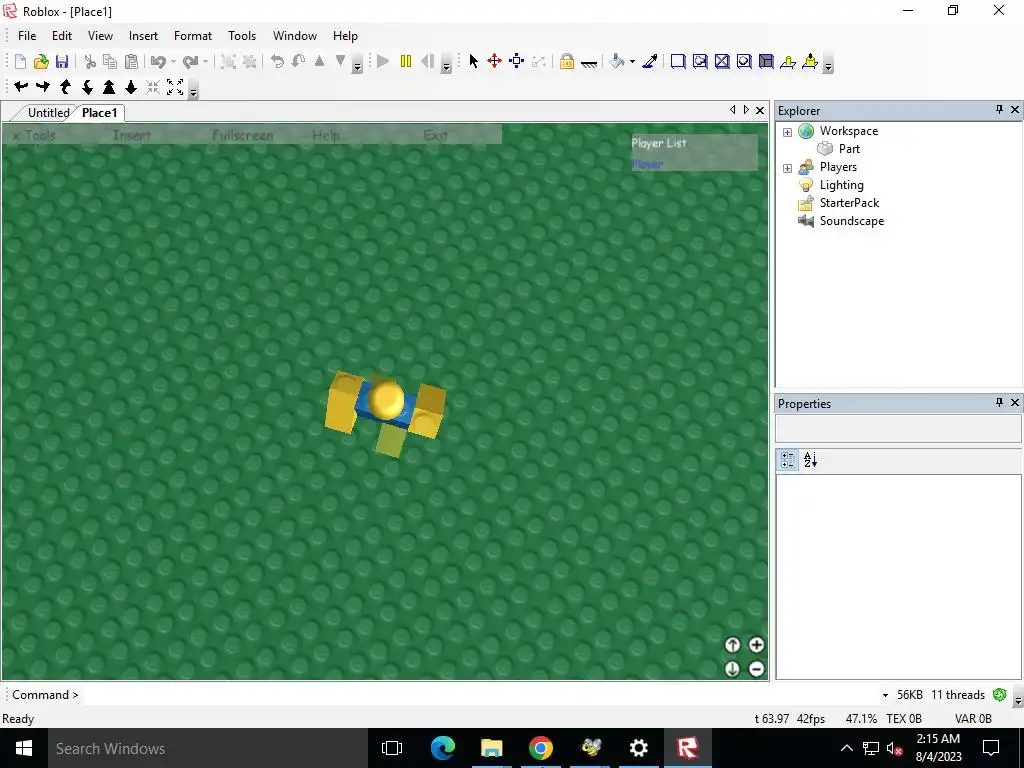1024x768 pixels.
Task: Click the camera zoom out down arrow
Action: click(x=131, y=86)
